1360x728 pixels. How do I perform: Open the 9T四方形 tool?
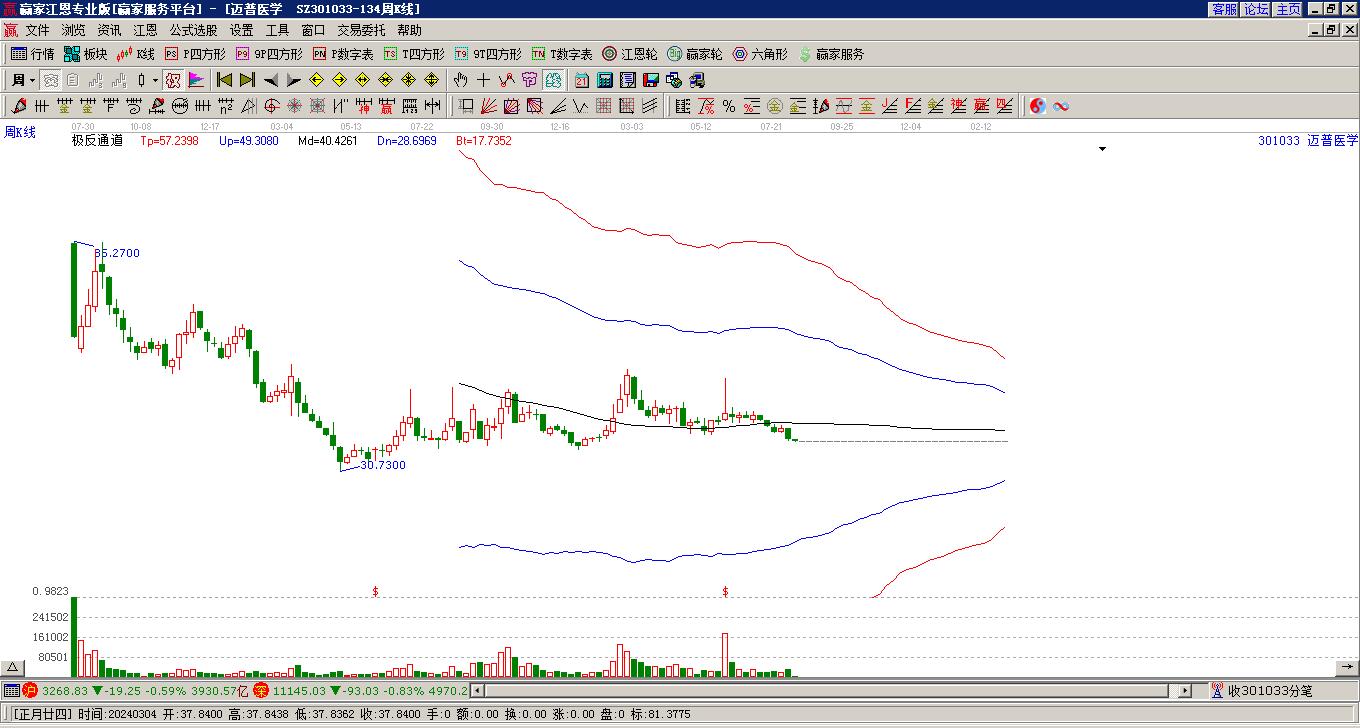coord(488,54)
